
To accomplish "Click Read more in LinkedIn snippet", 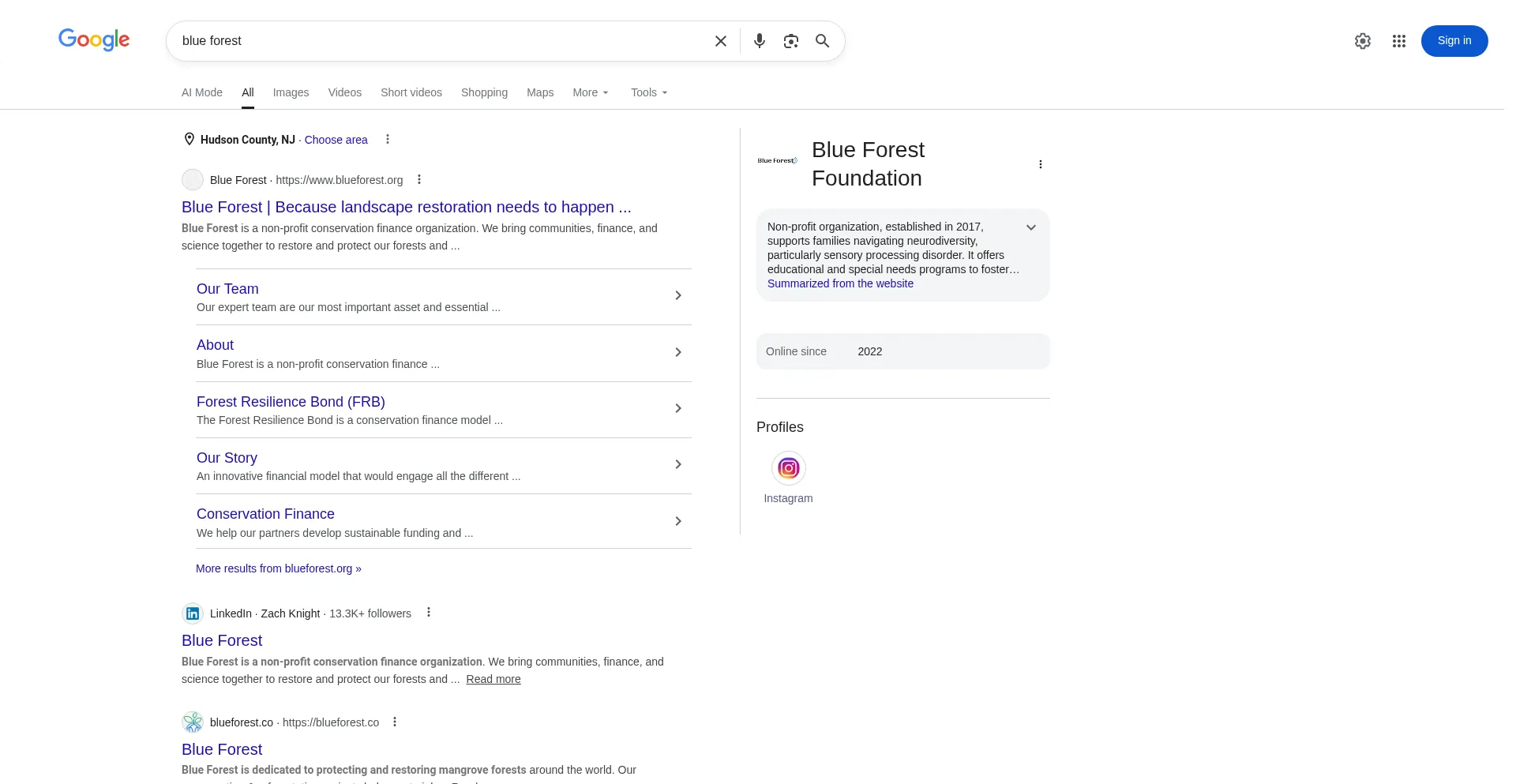I will (493, 679).
